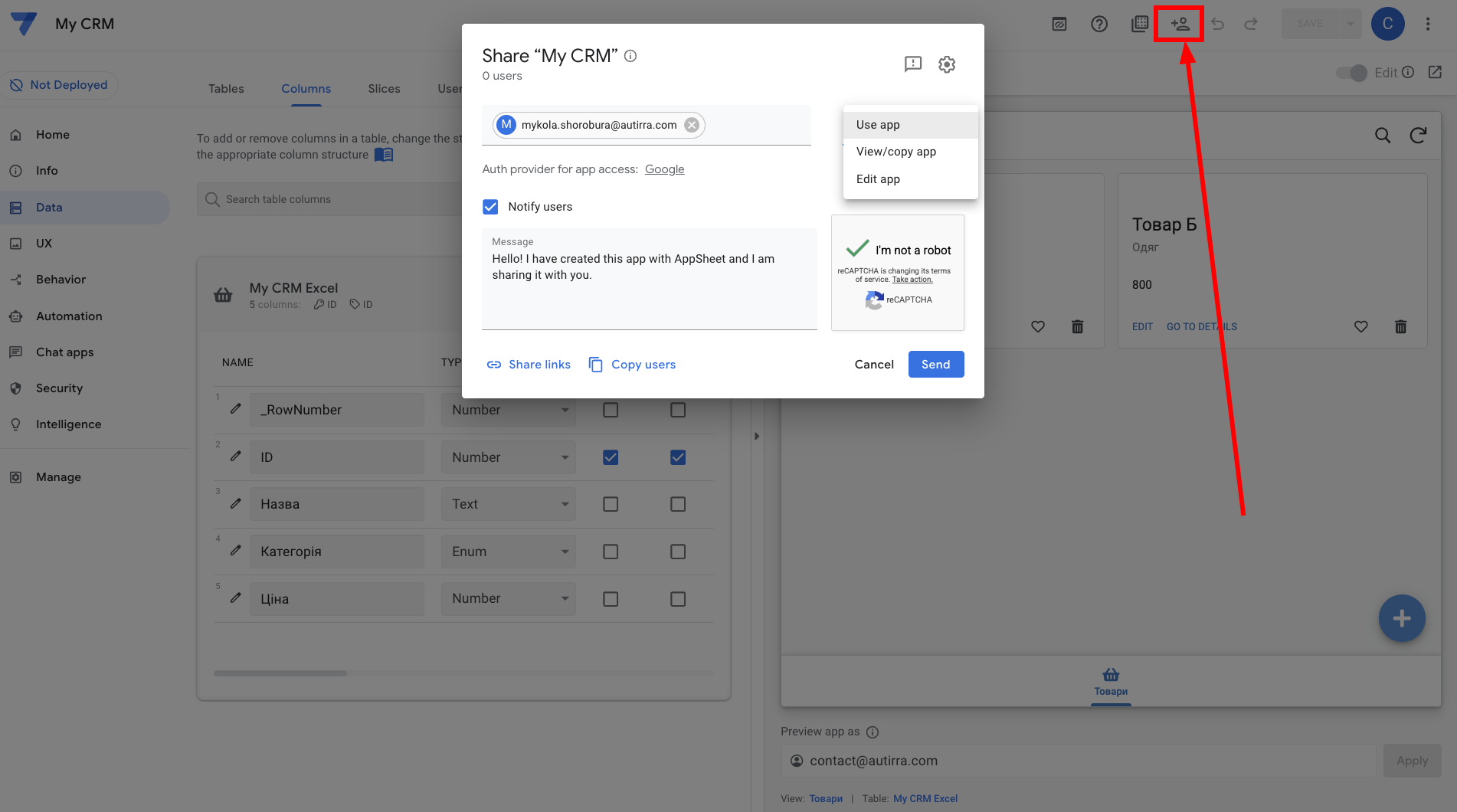Switch to the Slices tab
This screenshot has height=812, width=1457.
point(384,89)
